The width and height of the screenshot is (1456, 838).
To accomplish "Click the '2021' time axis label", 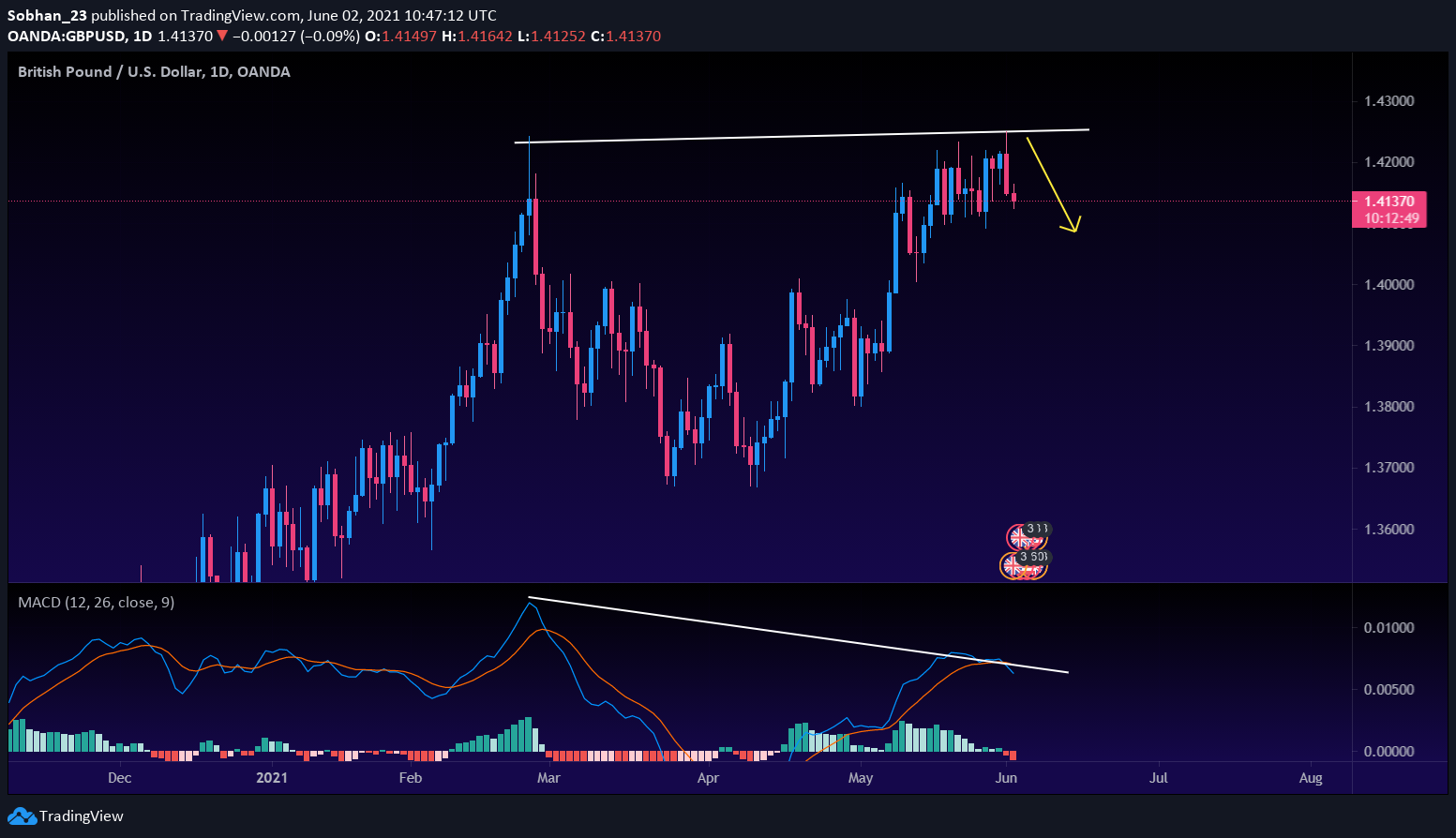I will coord(272,778).
